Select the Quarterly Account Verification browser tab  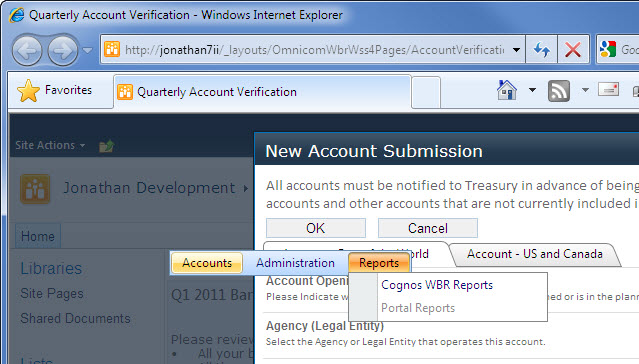(x=262, y=92)
